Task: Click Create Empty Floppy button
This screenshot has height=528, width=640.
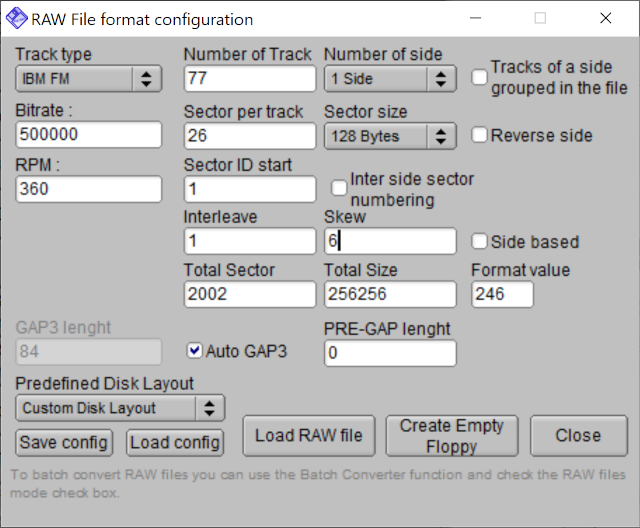Action: click(452, 435)
